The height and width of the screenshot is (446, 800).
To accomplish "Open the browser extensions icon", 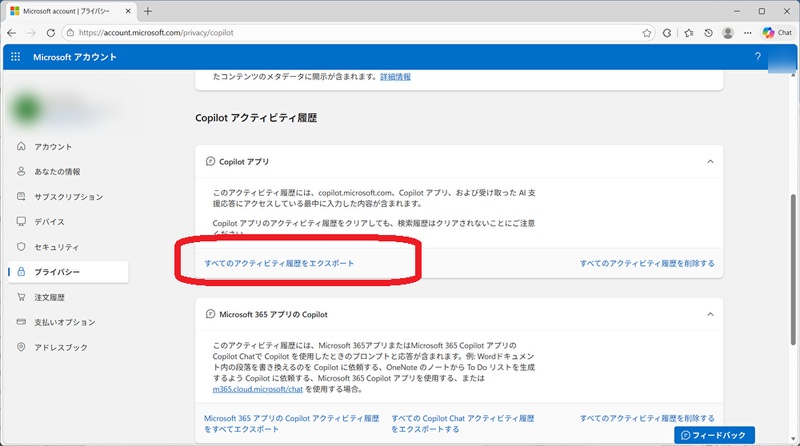I will (x=667, y=33).
